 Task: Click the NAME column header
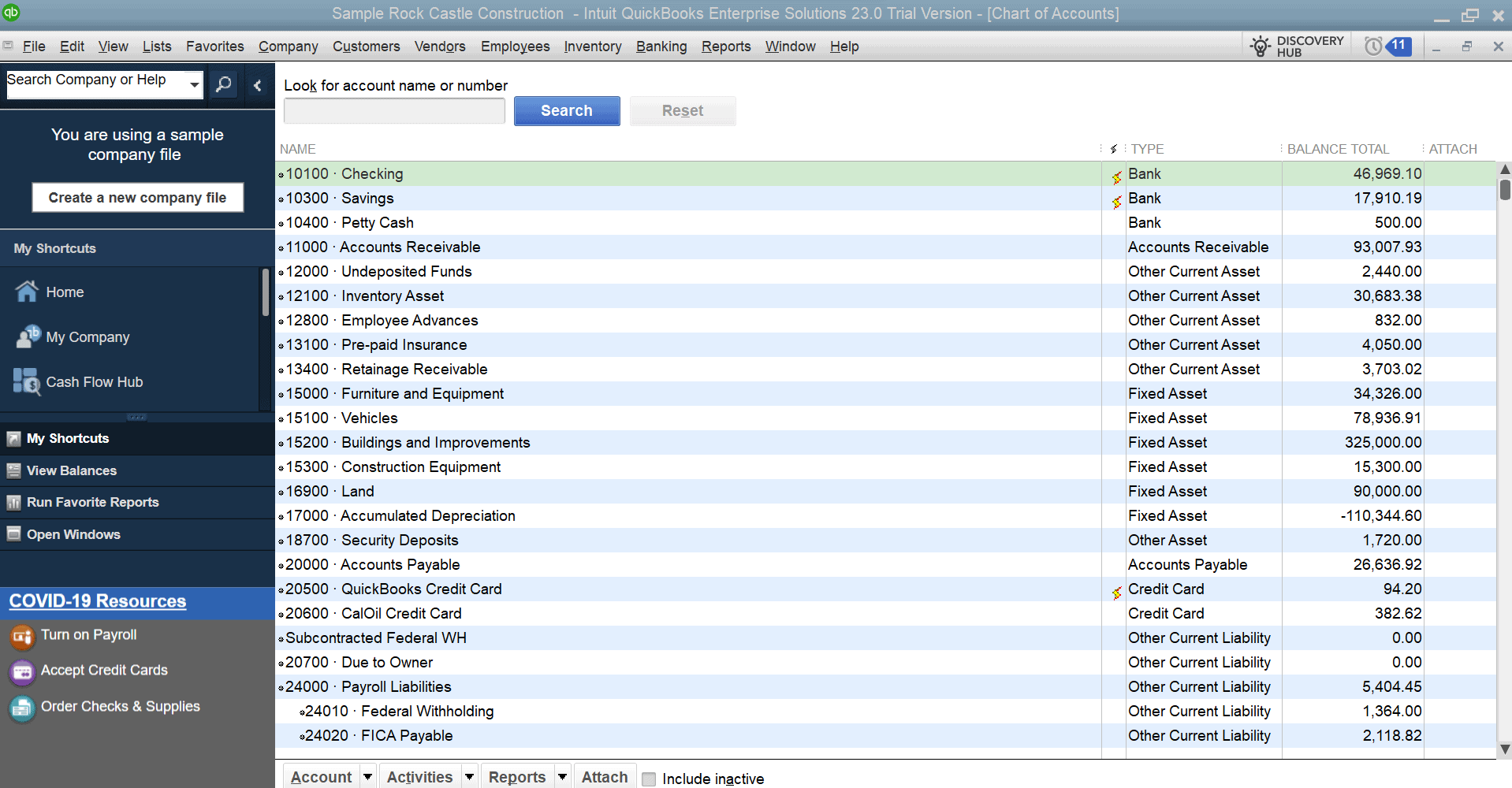click(x=298, y=149)
